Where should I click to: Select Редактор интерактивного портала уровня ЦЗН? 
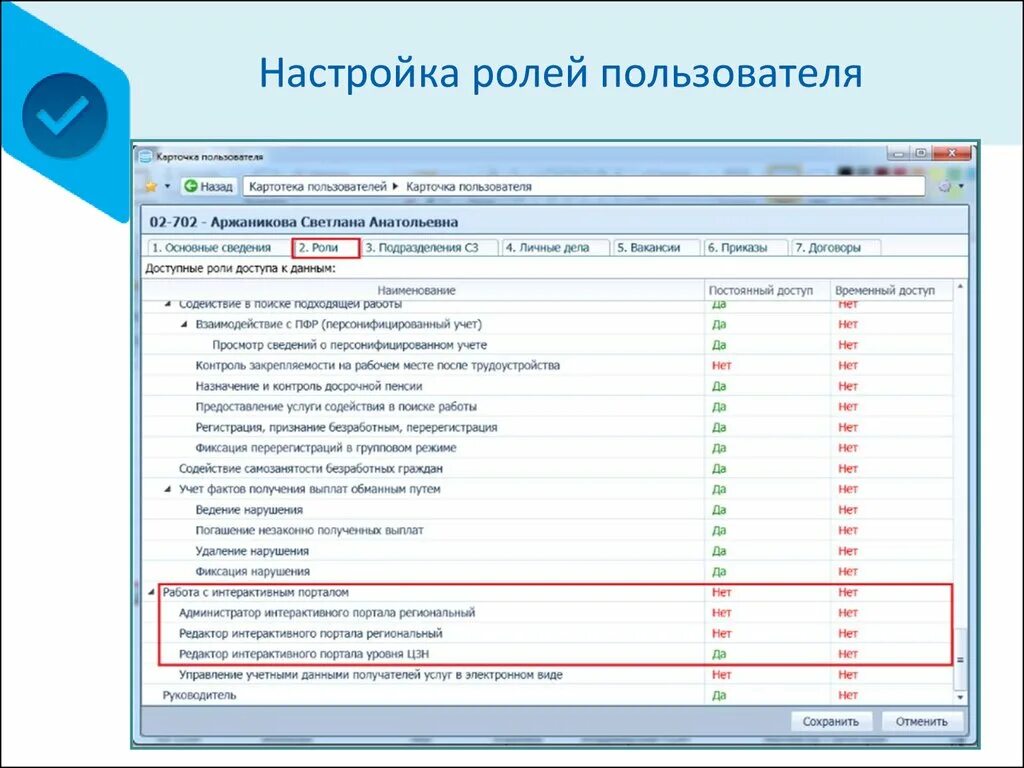pyautogui.click(x=547, y=654)
